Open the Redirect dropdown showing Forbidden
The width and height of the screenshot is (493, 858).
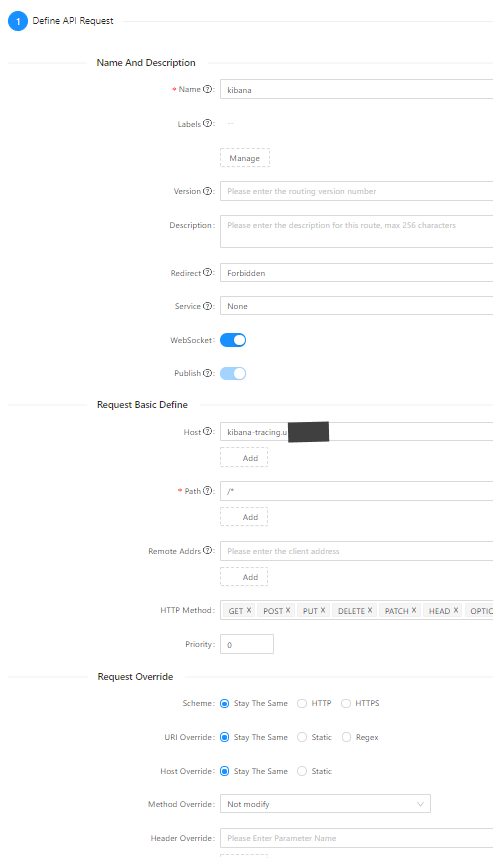(356, 273)
